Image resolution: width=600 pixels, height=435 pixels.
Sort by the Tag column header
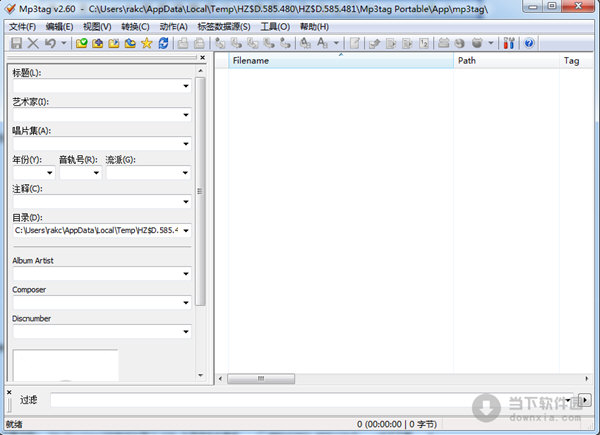click(x=576, y=60)
